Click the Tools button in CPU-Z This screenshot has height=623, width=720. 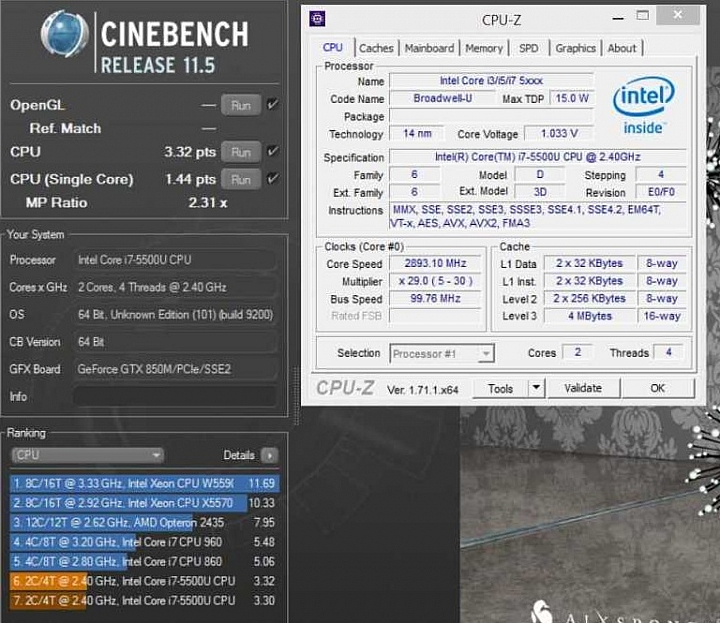[x=500, y=388]
